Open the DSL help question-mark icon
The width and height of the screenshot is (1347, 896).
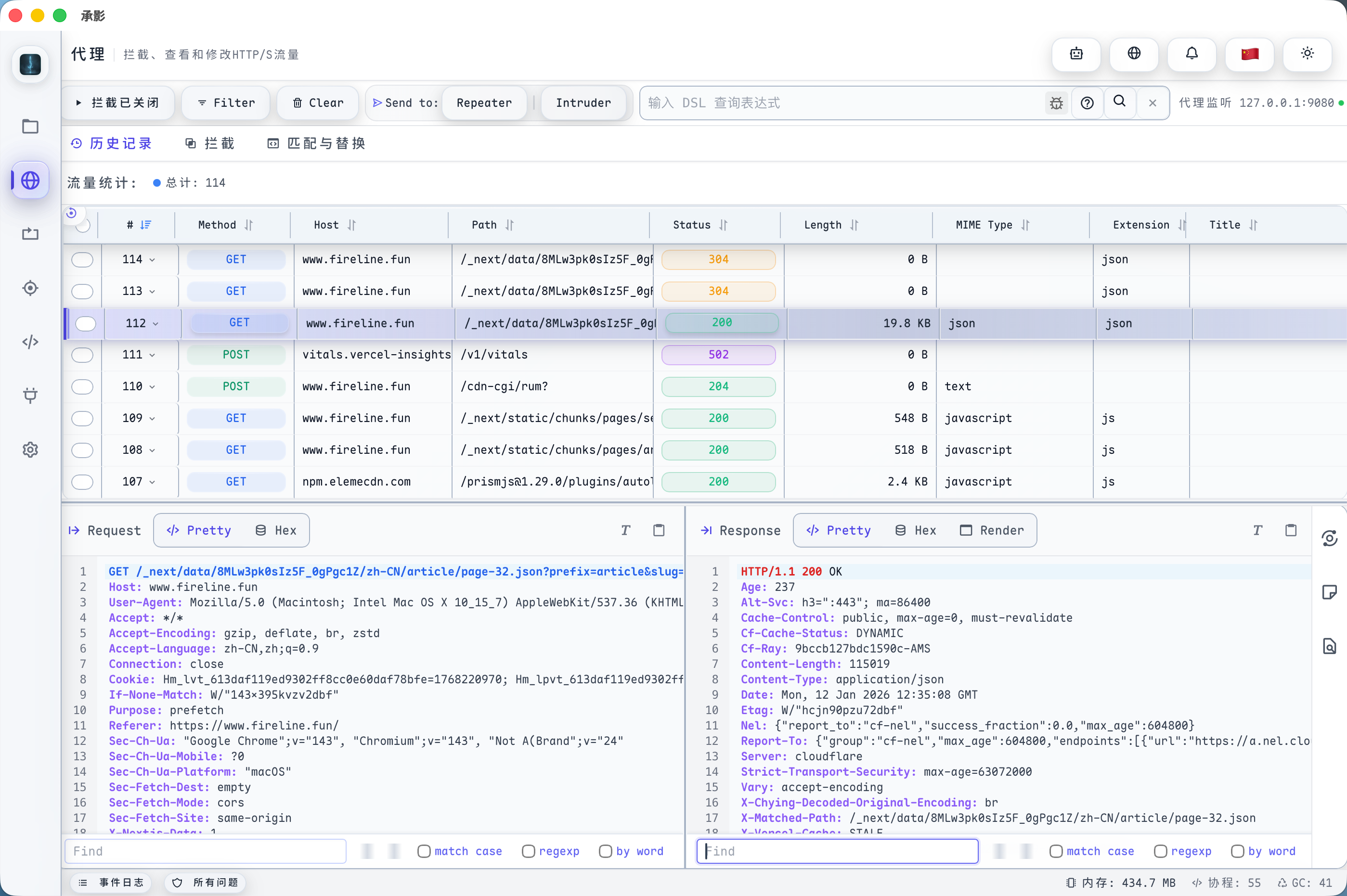[x=1087, y=103]
